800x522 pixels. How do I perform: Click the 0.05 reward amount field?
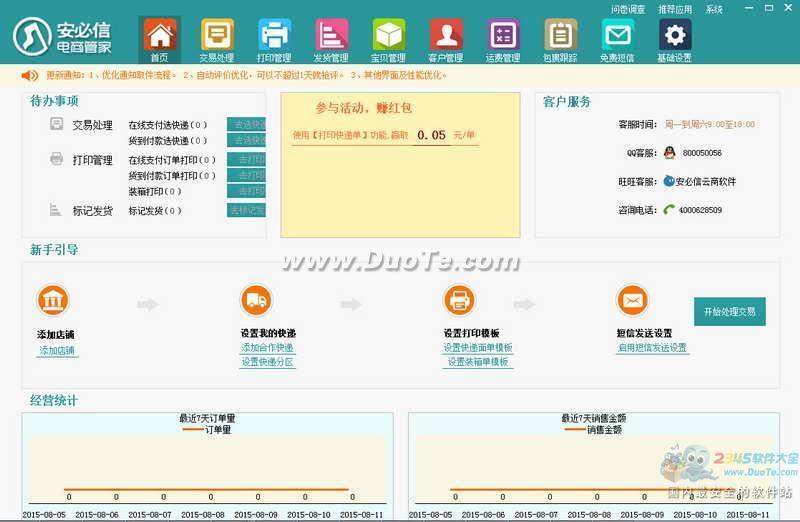click(432, 135)
